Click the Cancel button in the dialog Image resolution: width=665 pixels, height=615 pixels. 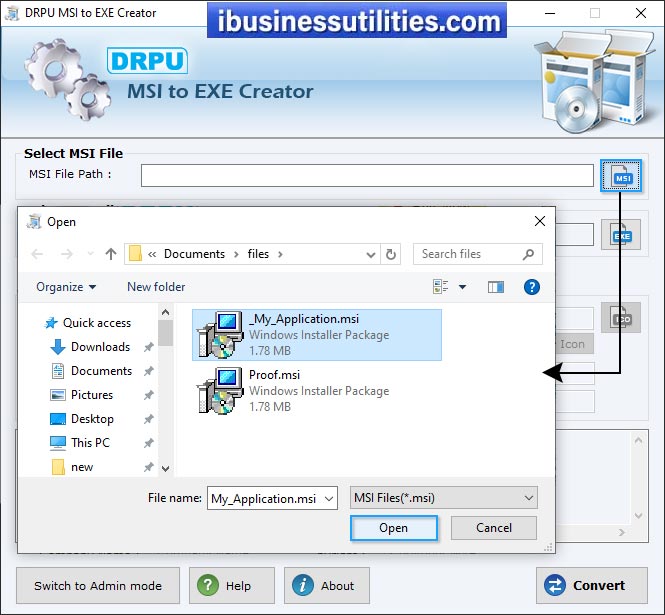(494, 528)
